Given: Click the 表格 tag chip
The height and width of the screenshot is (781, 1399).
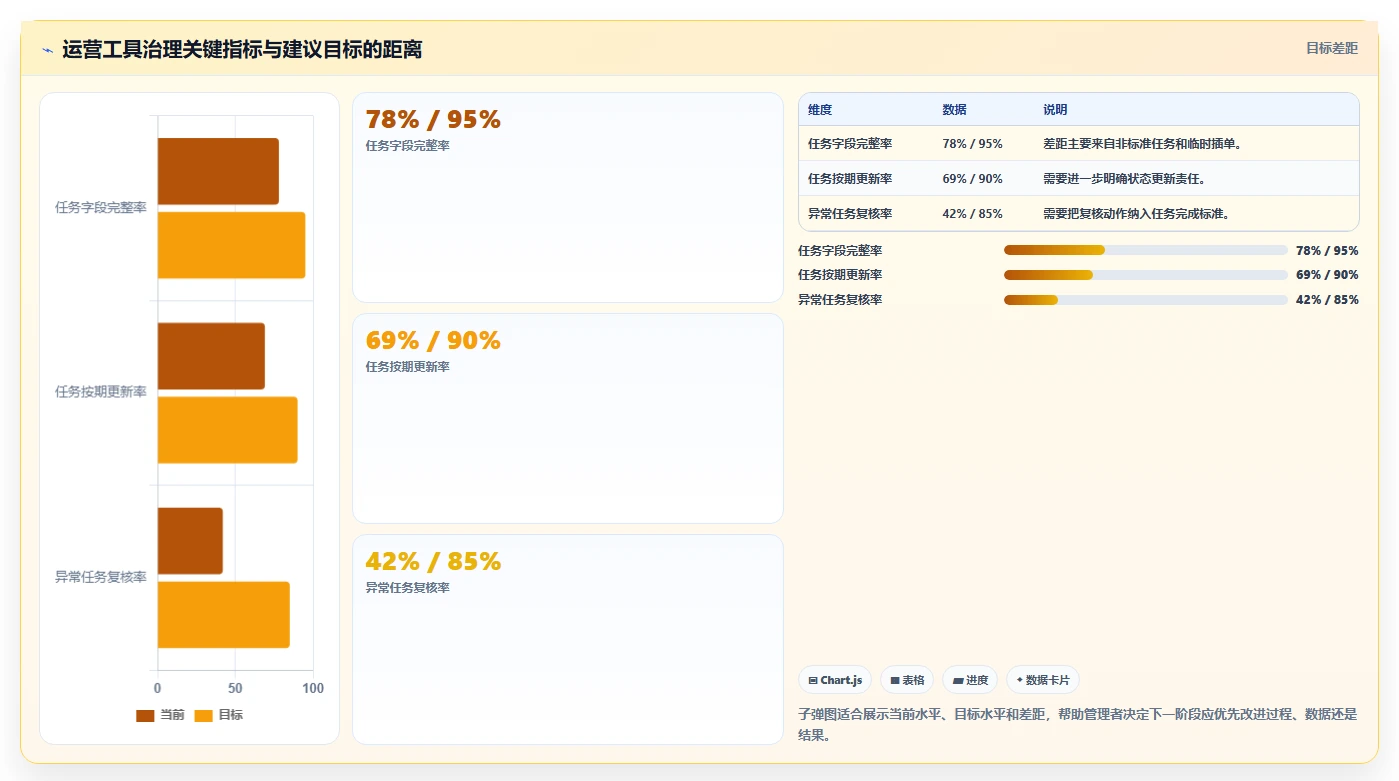Looking at the screenshot, I should [x=907, y=680].
